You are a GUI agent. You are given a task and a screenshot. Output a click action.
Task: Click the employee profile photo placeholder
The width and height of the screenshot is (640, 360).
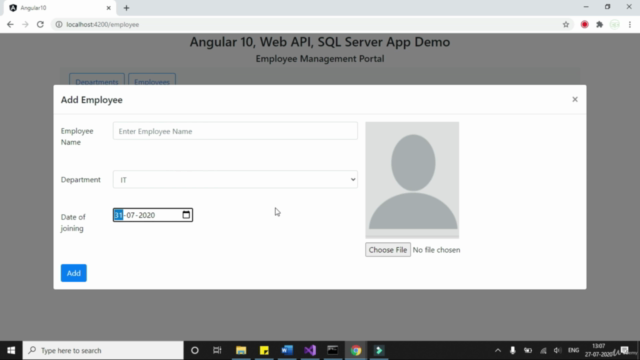[x=412, y=180]
